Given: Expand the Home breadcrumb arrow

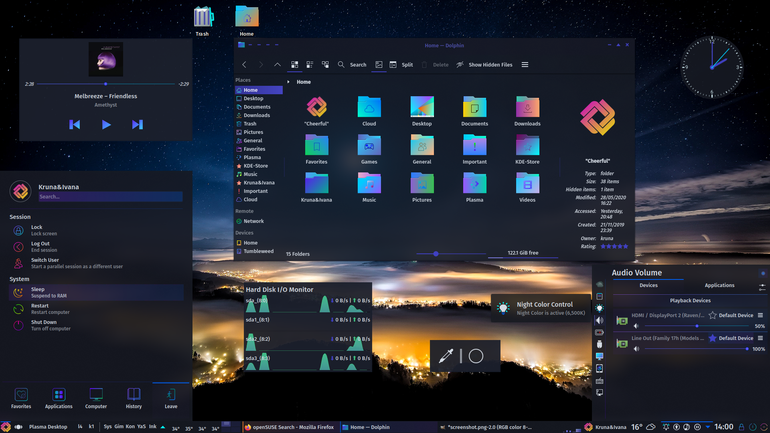Looking at the screenshot, I should click(288, 82).
